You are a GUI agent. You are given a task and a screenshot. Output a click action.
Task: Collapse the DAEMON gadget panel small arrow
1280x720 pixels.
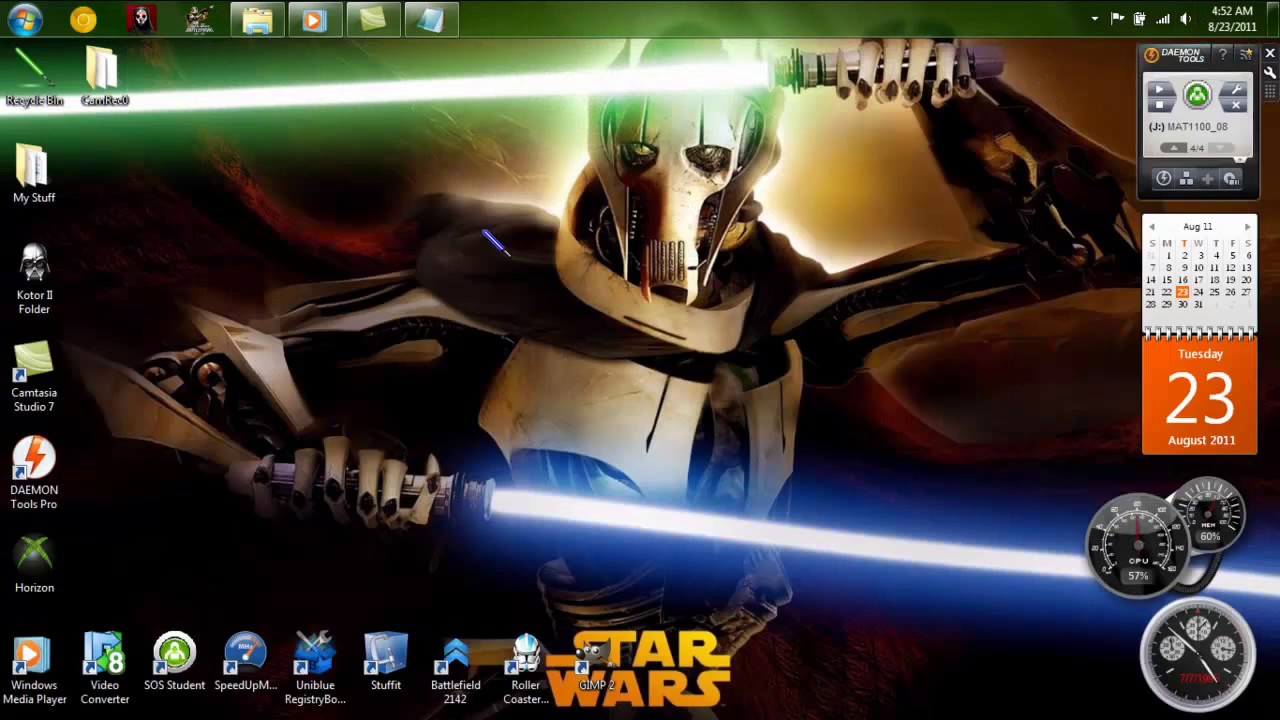(1241, 160)
